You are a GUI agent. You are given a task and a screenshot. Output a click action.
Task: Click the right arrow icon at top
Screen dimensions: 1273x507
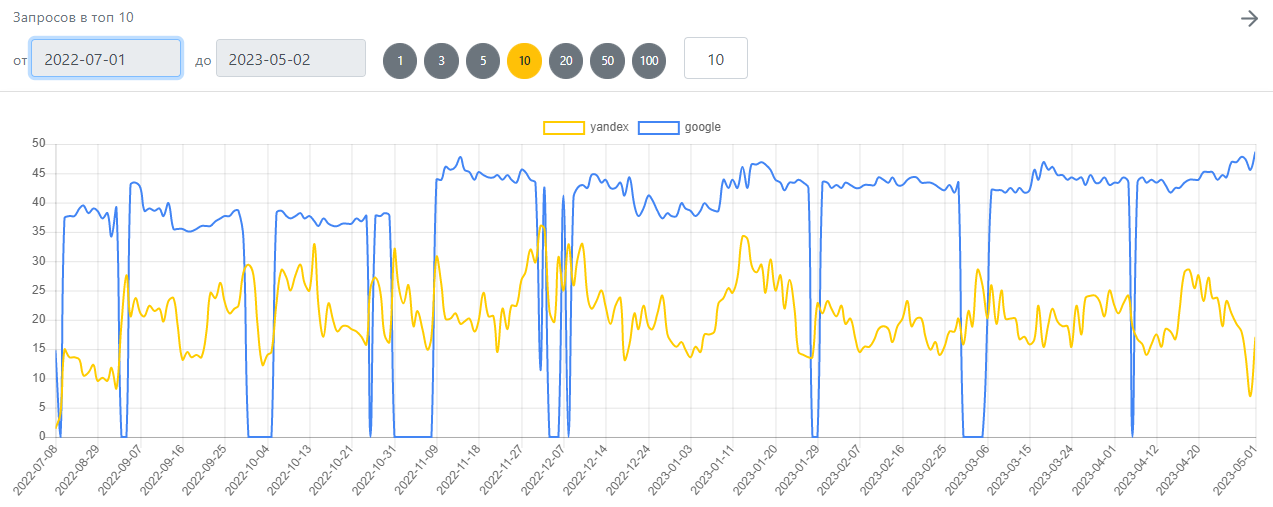(x=1248, y=18)
